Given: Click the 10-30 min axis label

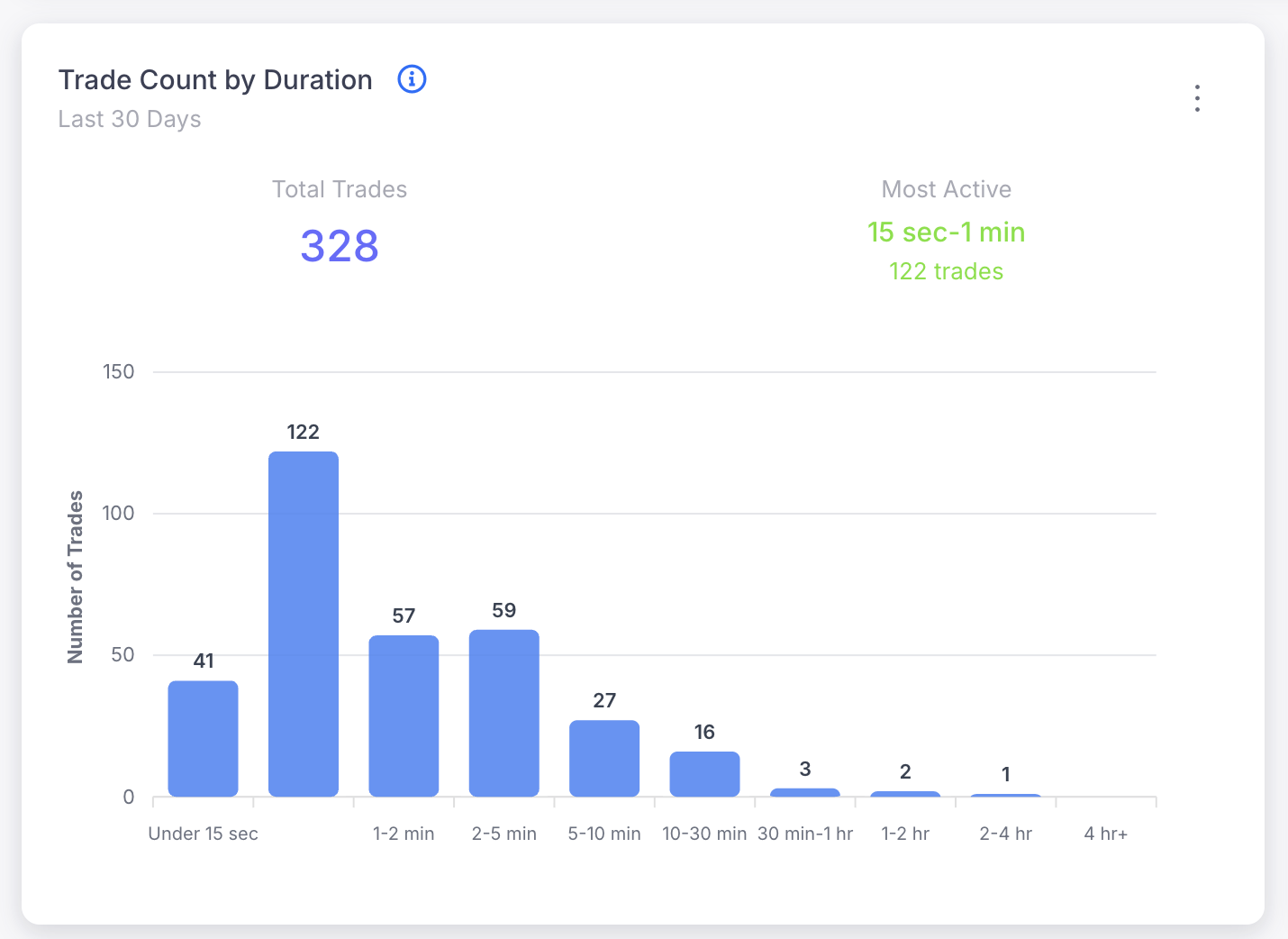Looking at the screenshot, I should click(x=704, y=834).
